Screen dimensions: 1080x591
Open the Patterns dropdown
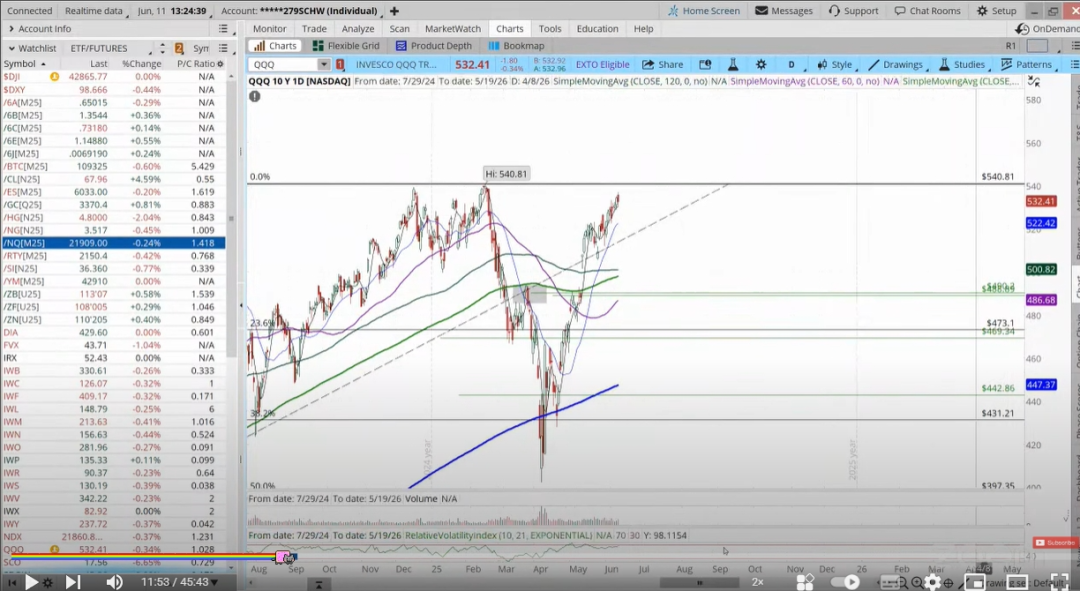[x=1028, y=65]
